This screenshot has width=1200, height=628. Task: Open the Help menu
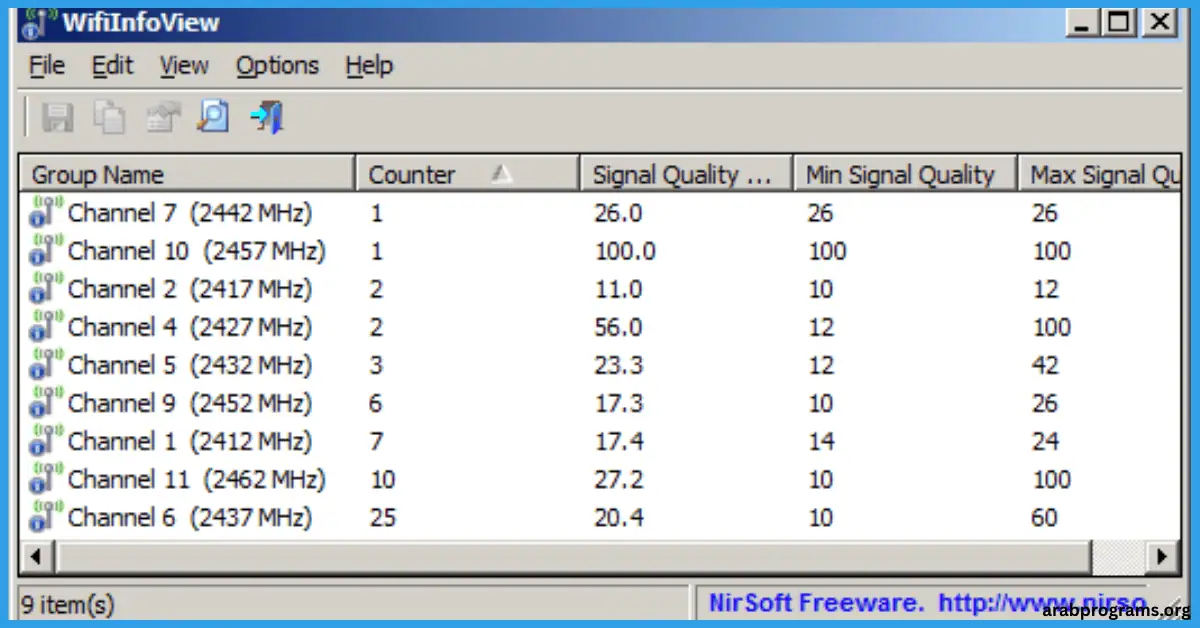369,66
